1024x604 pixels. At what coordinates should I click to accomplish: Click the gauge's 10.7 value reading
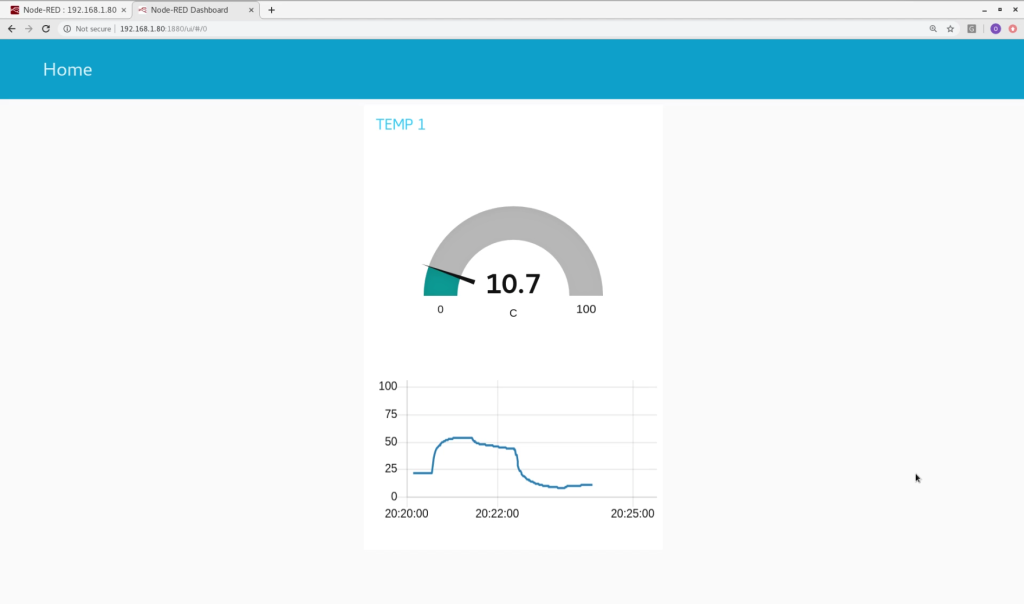click(x=513, y=284)
